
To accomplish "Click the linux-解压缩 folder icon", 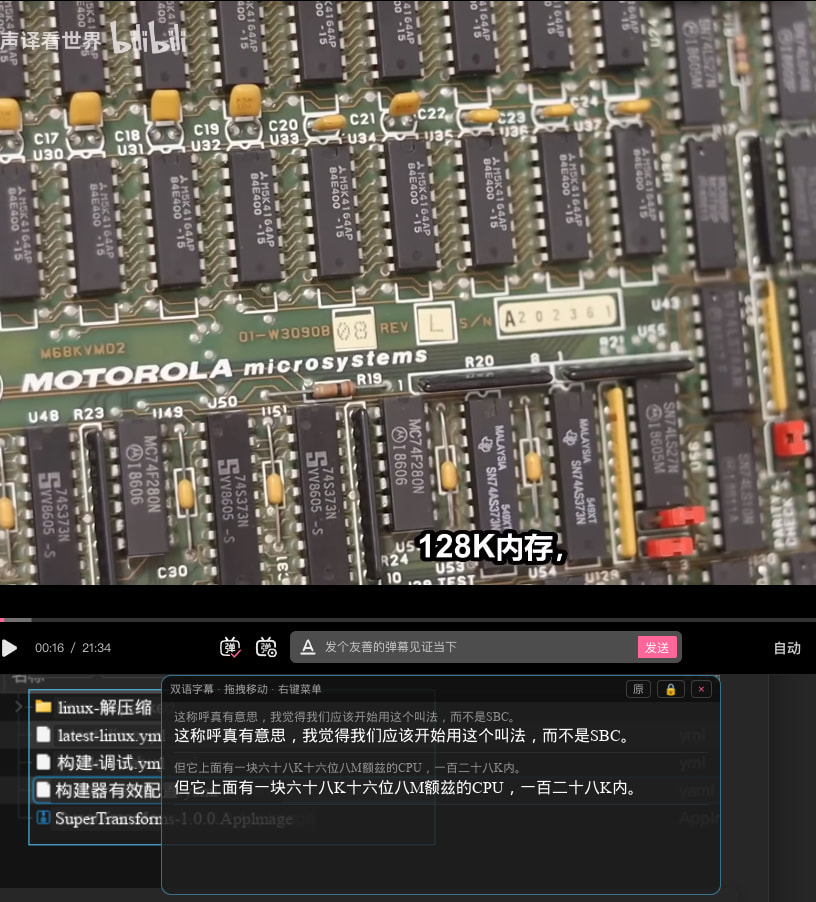I will (x=44, y=706).
